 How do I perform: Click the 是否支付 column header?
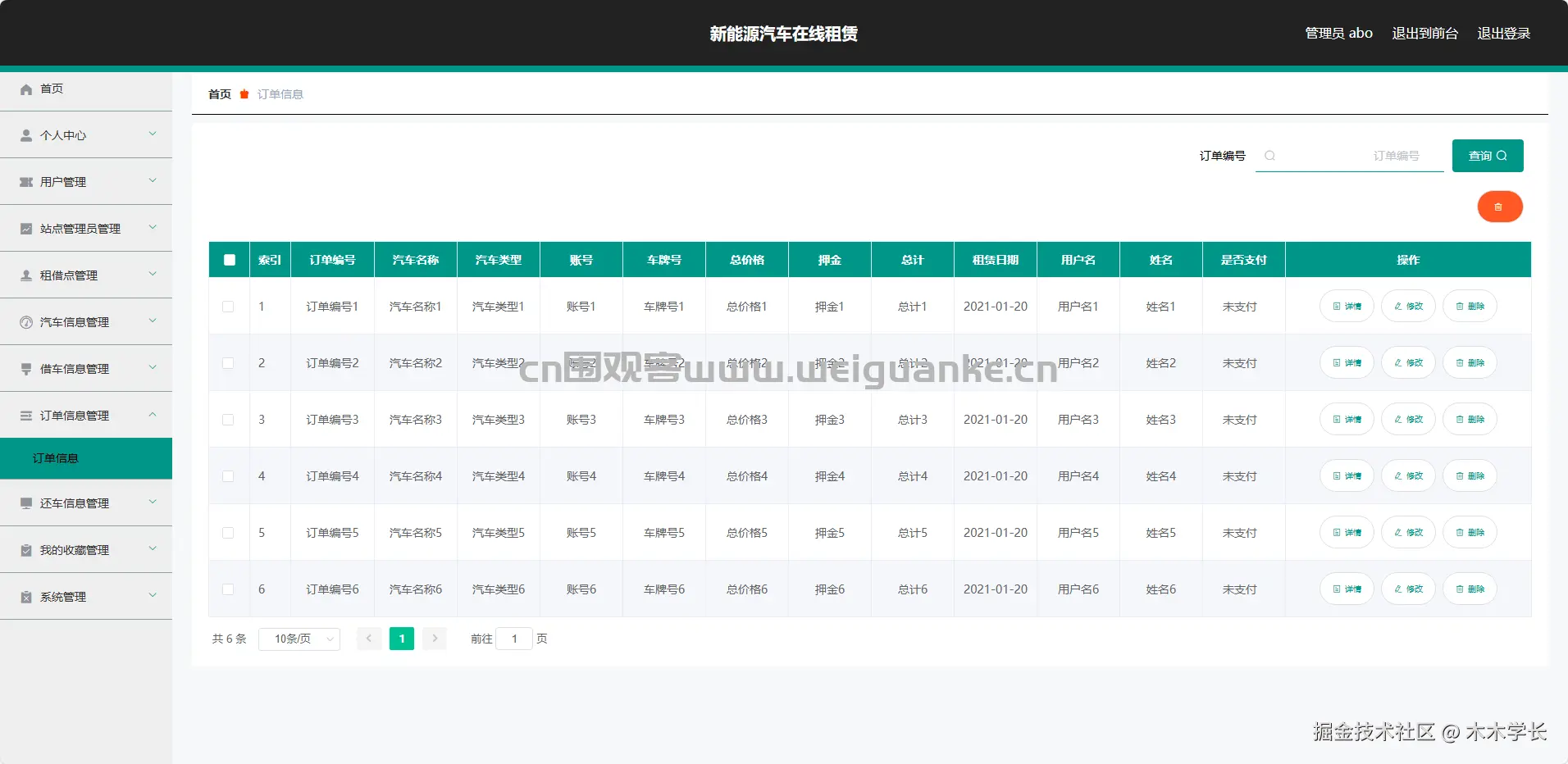click(1243, 260)
